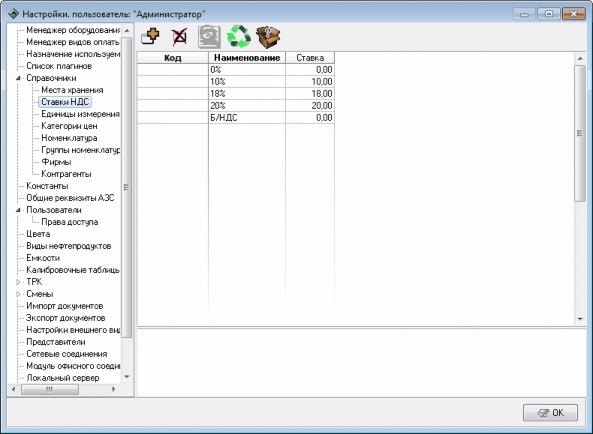The height and width of the screenshot is (434, 593).
Task: Collapse the Справочники tree node
Action: pyautogui.click(x=18, y=78)
